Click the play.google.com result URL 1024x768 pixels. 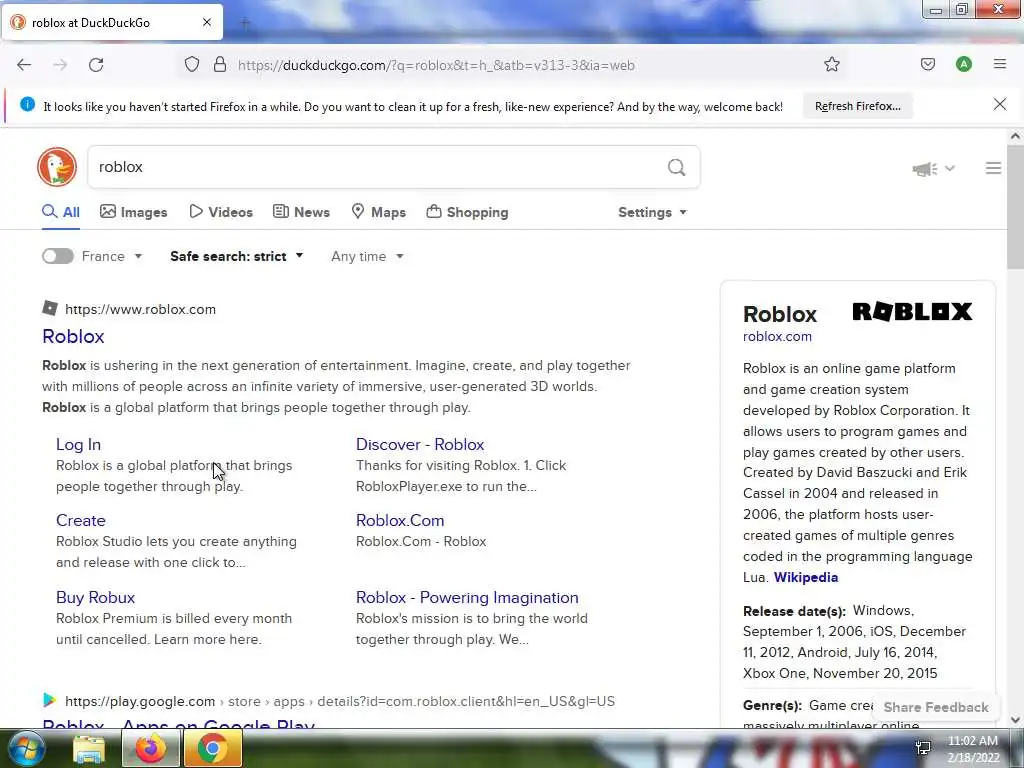tap(340, 701)
